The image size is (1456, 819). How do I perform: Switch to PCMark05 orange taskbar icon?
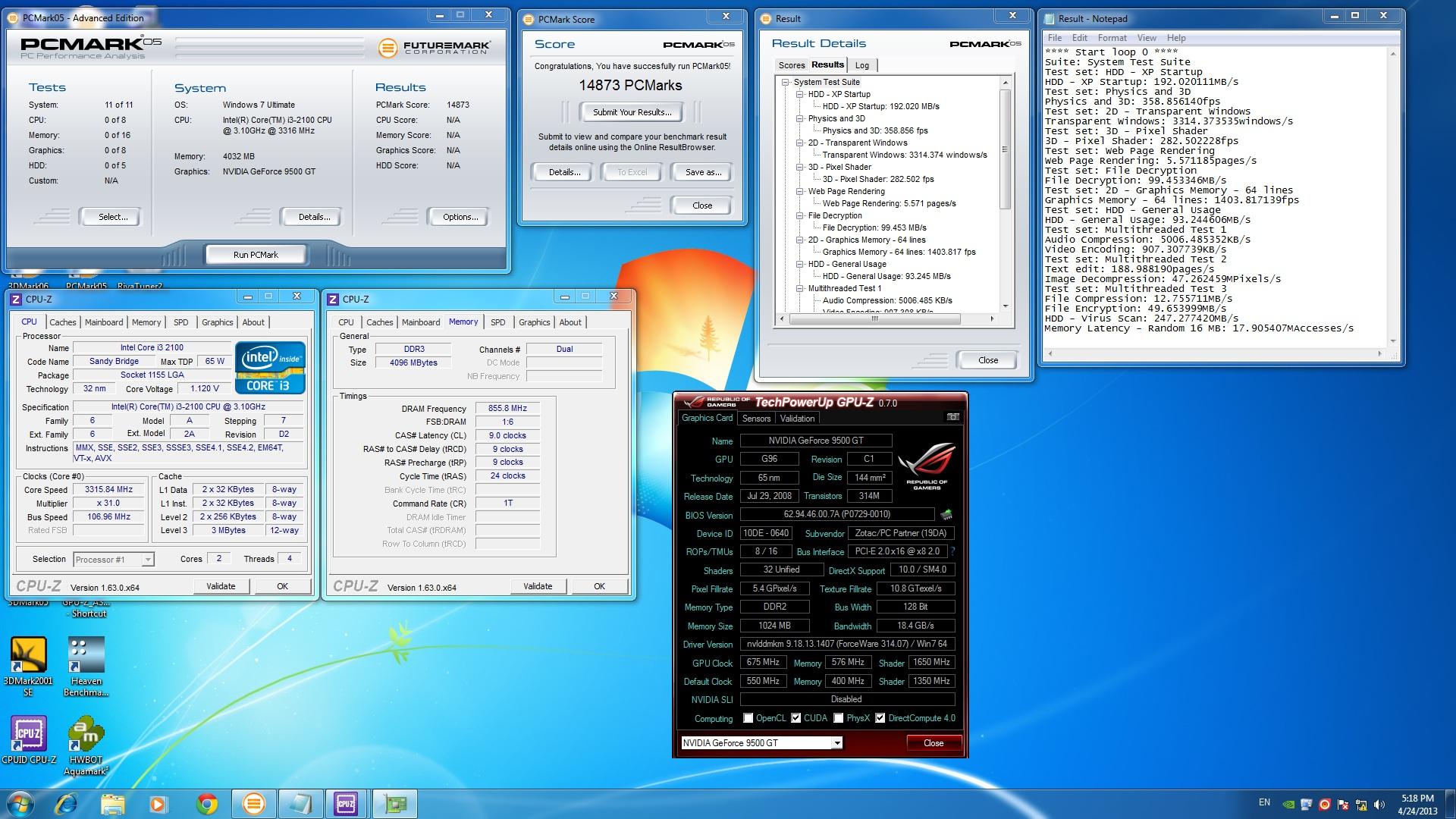tap(253, 804)
